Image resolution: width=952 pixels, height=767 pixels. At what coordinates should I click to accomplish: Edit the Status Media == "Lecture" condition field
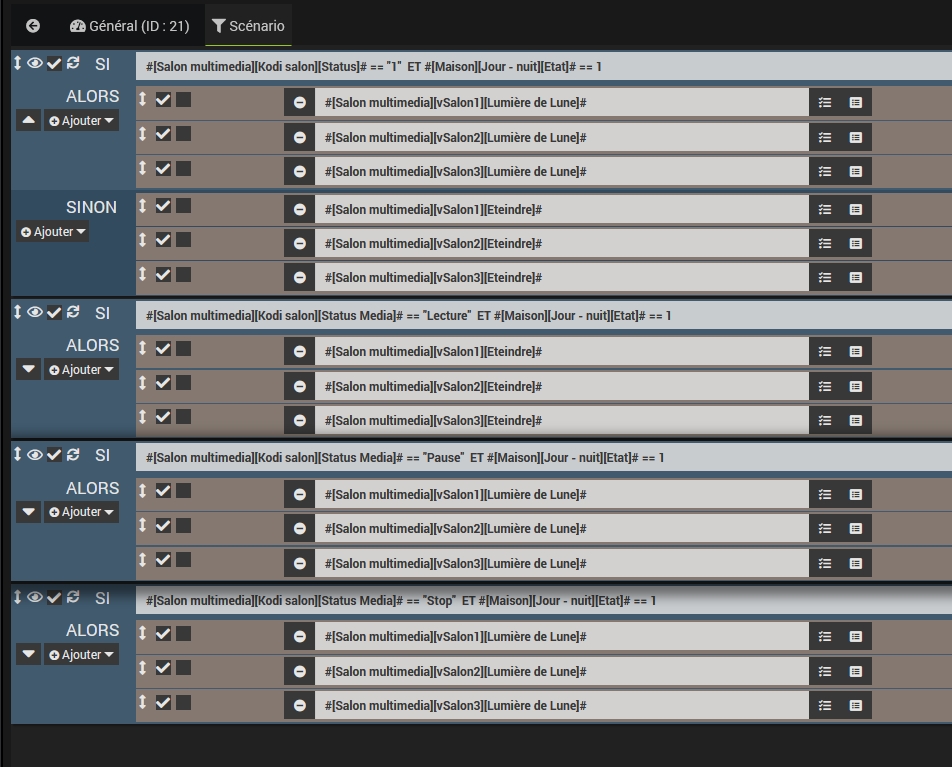[544, 316]
